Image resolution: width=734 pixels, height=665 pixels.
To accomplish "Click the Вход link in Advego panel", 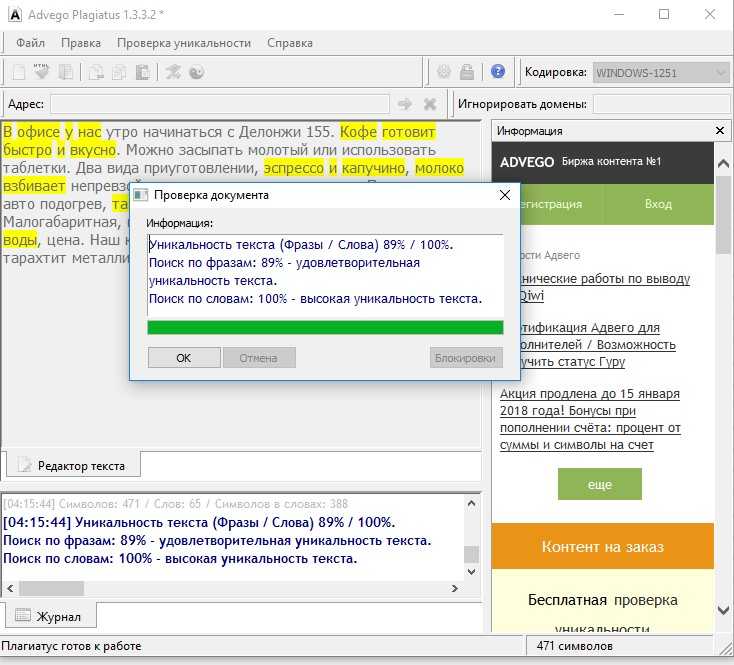I will [x=658, y=204].
